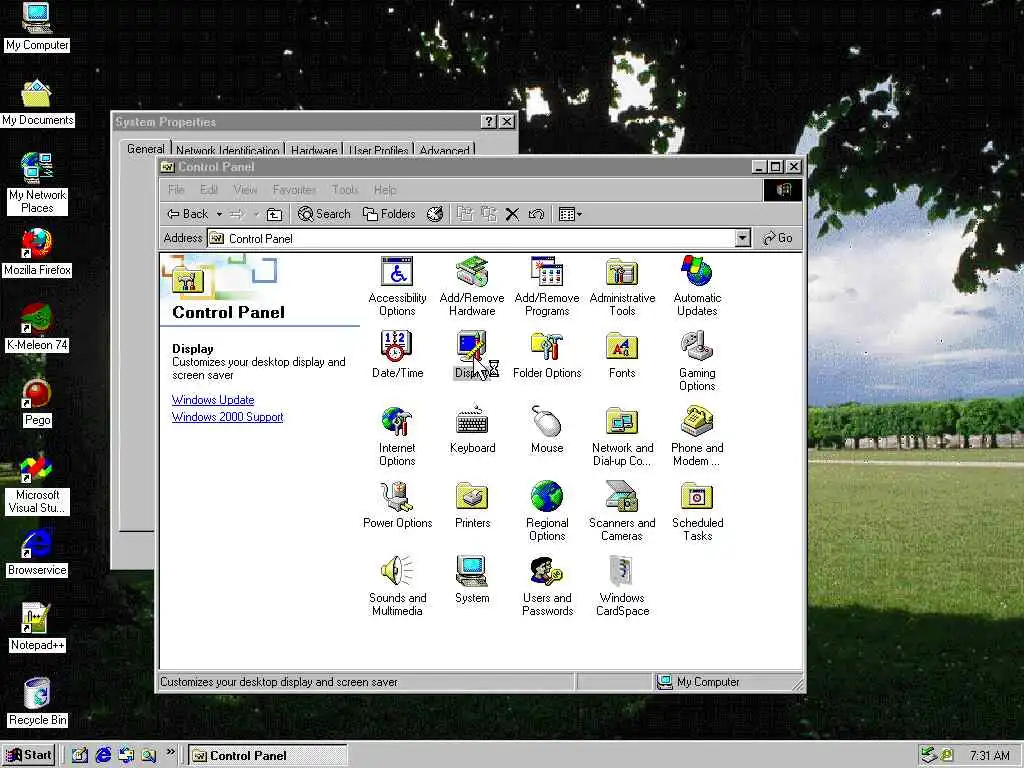Expand the Back history dropdown arrow
The width and height of the screenshot is (1024, 768).
(219, 214)
